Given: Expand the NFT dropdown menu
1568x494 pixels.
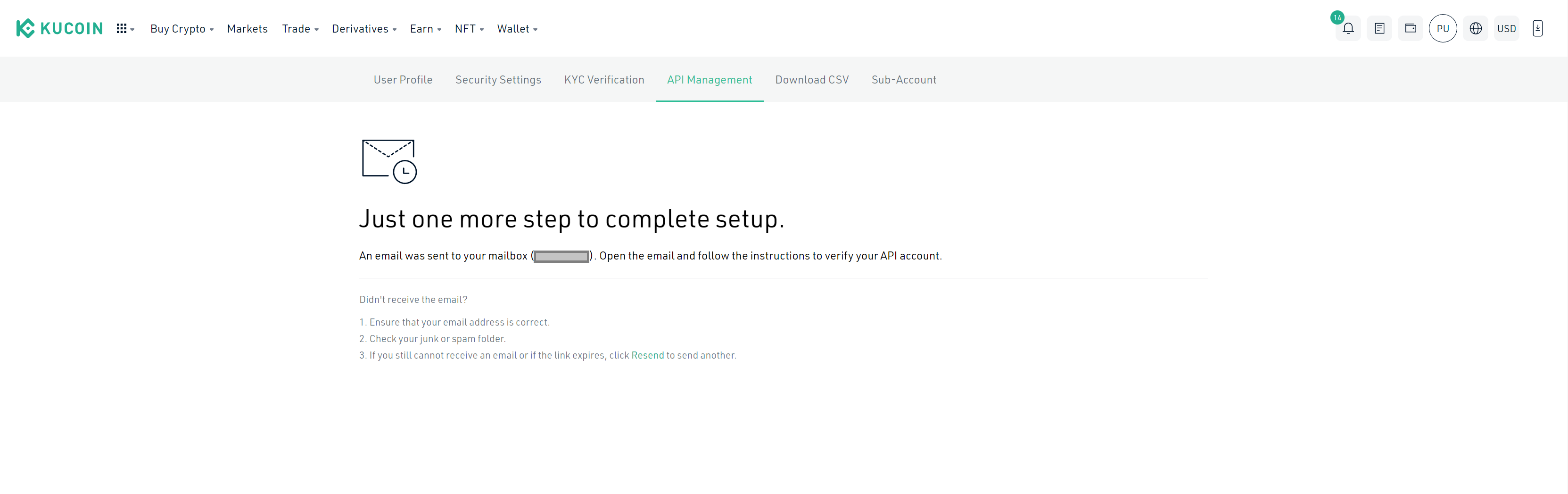Looking at the screenshot, I should pyautogui.click(x=469, y=29).
